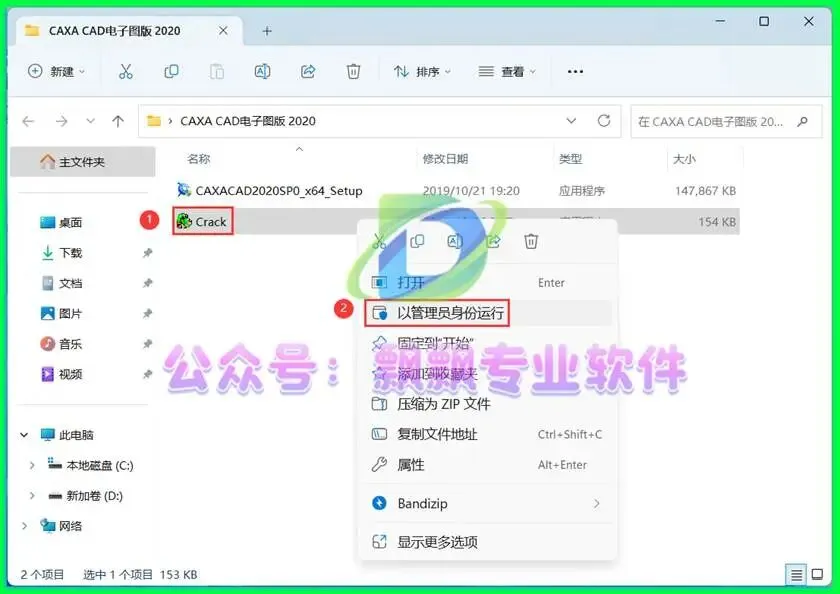Refresh the current folder

[604, 121]
